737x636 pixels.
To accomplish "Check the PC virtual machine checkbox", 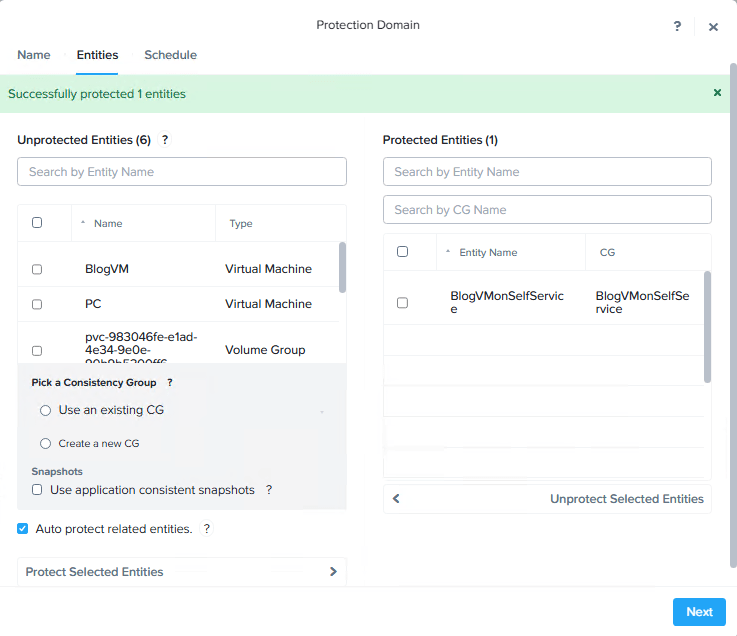I will (x=37, y=305).
